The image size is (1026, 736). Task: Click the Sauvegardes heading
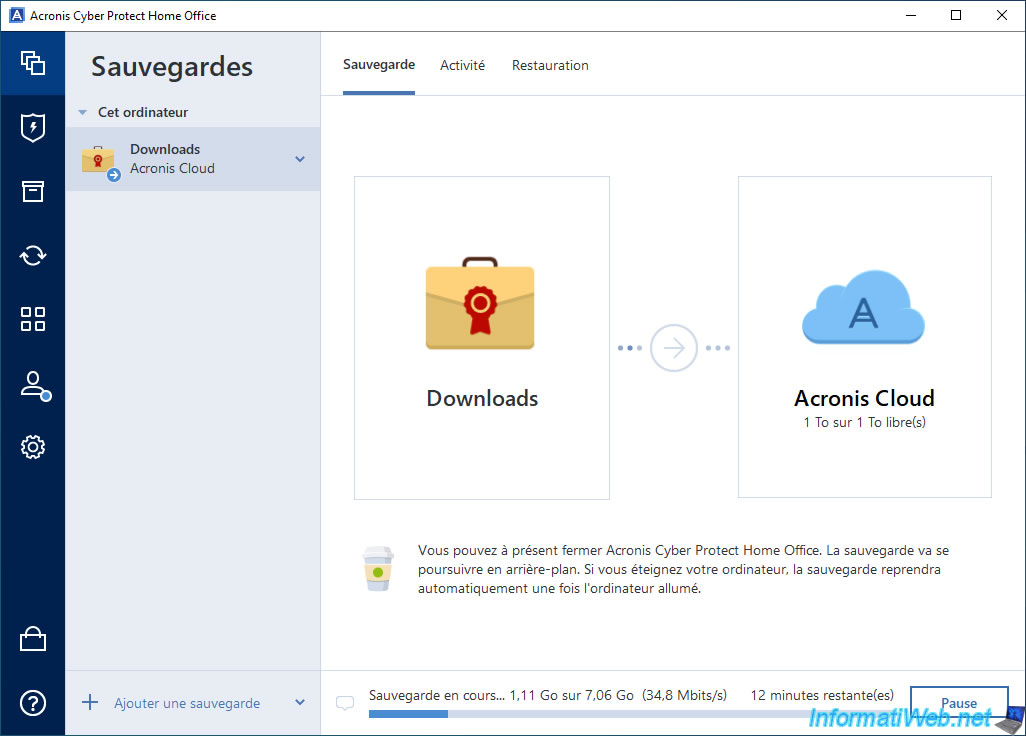tap(172, 67)
